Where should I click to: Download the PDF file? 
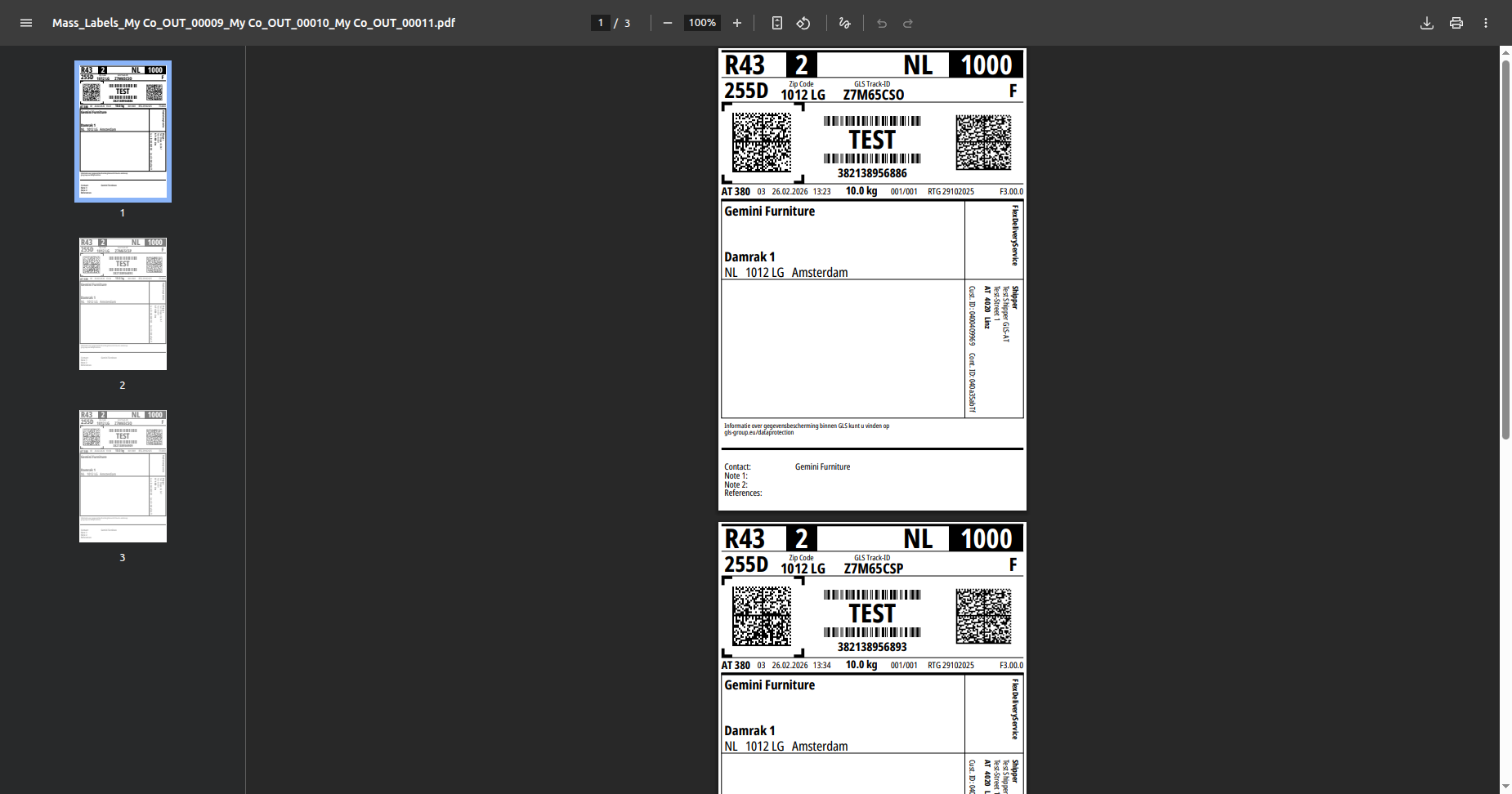[1427, 23]
